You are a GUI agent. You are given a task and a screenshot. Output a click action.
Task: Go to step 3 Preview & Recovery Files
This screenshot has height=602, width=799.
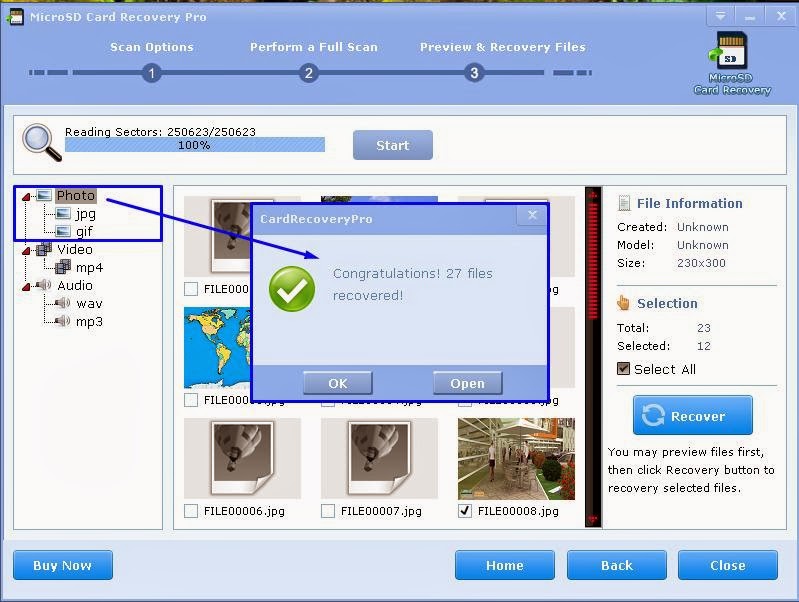[x=474, y=73]
